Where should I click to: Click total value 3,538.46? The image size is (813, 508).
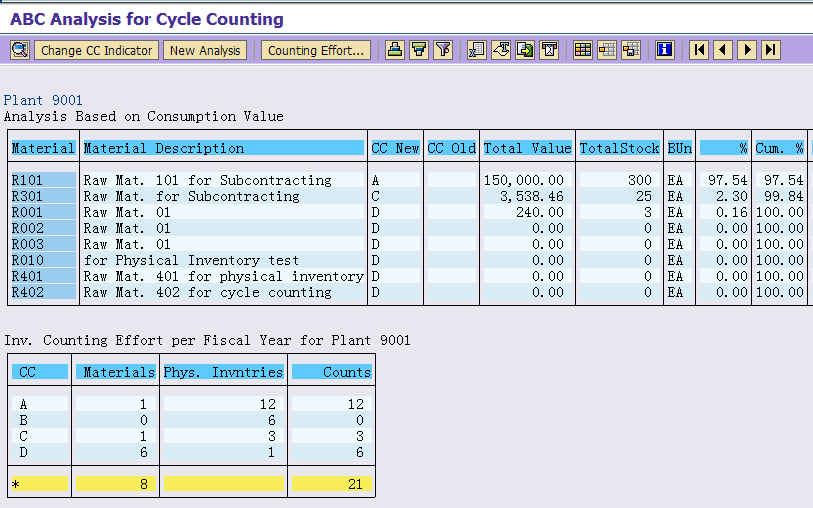click(531, 196)
